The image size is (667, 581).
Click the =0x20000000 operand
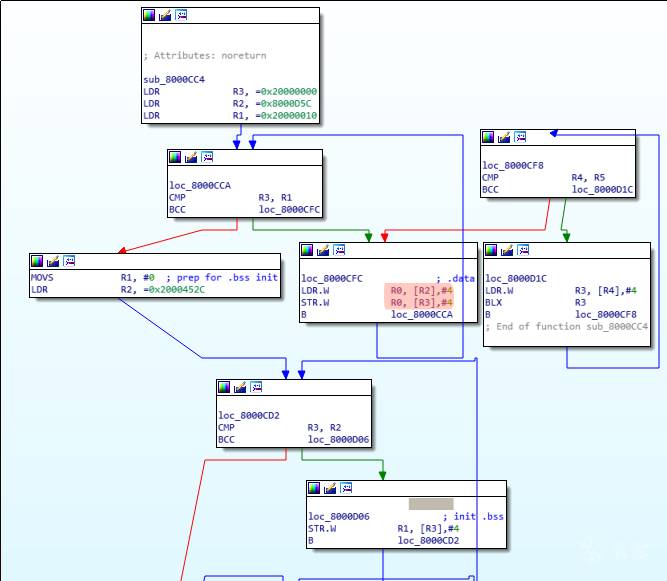point(286,91)
